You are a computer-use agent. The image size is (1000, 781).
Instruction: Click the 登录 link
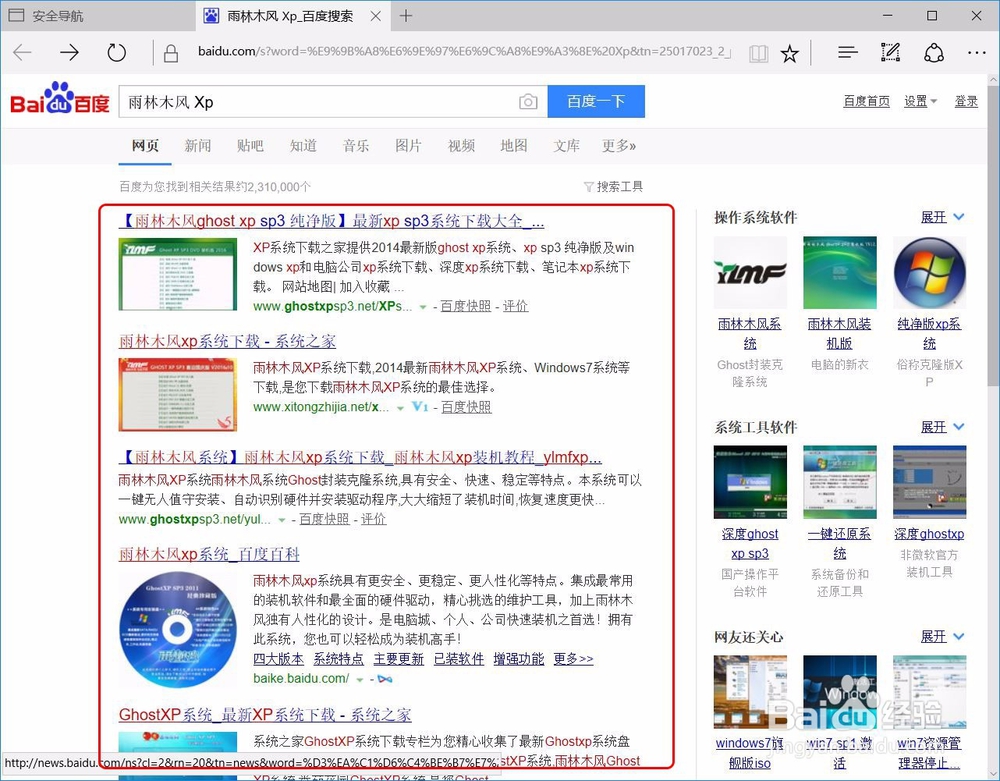(966, 101)
